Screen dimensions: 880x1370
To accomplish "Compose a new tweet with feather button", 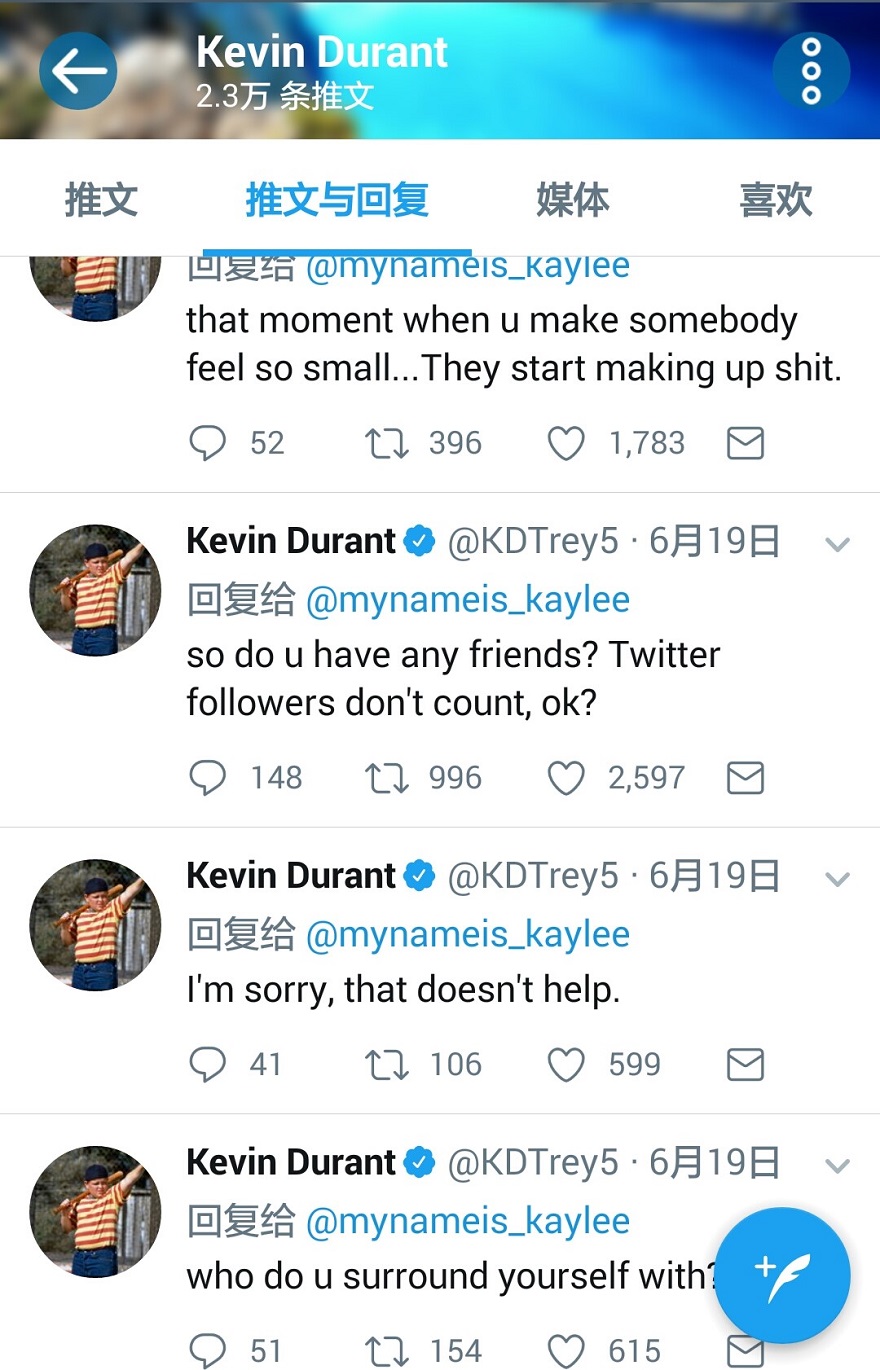I will tap(783, 1275).
